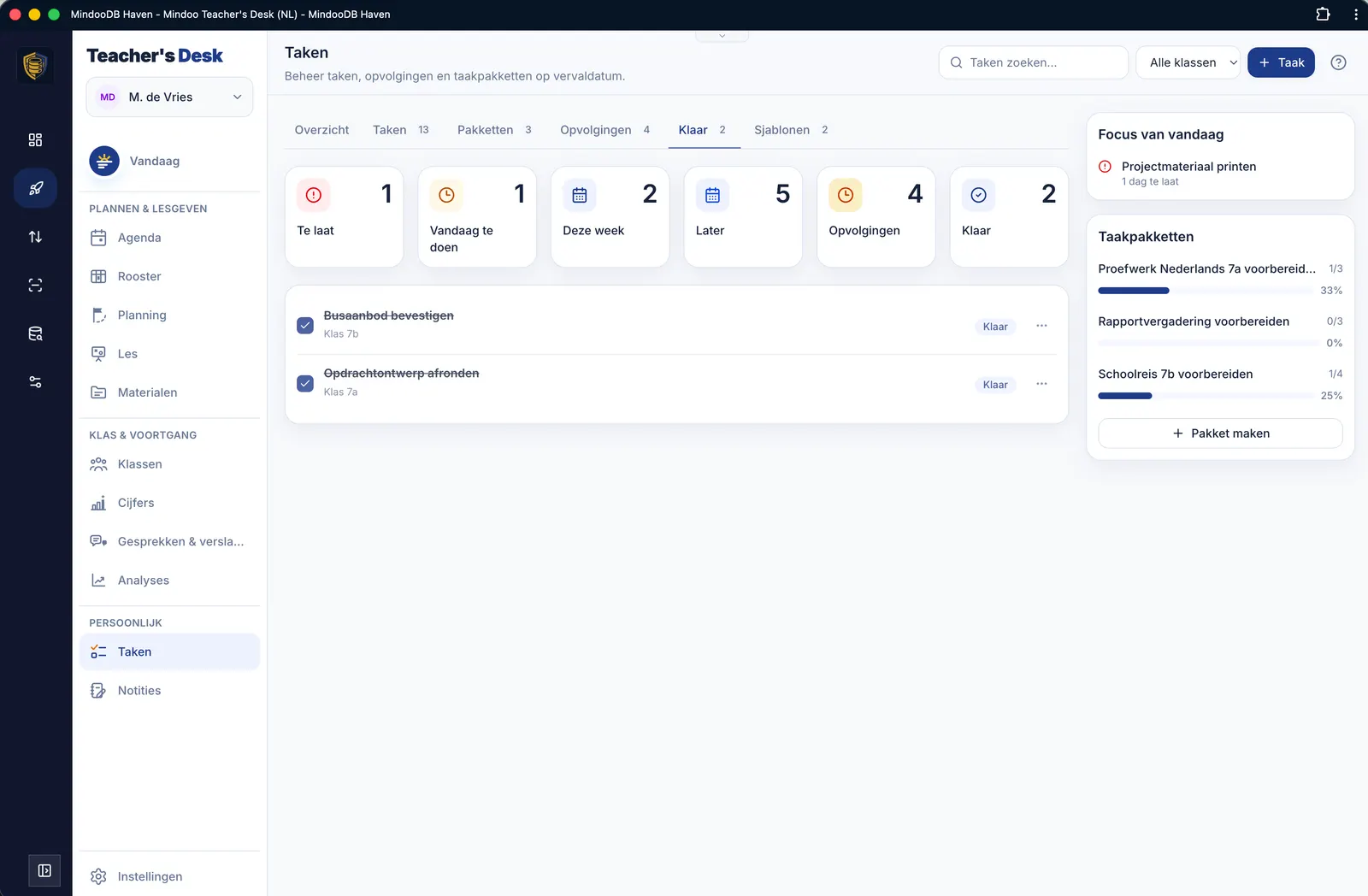
Task: Open the title bar three-dot menu
Action: coord(1356,15)
